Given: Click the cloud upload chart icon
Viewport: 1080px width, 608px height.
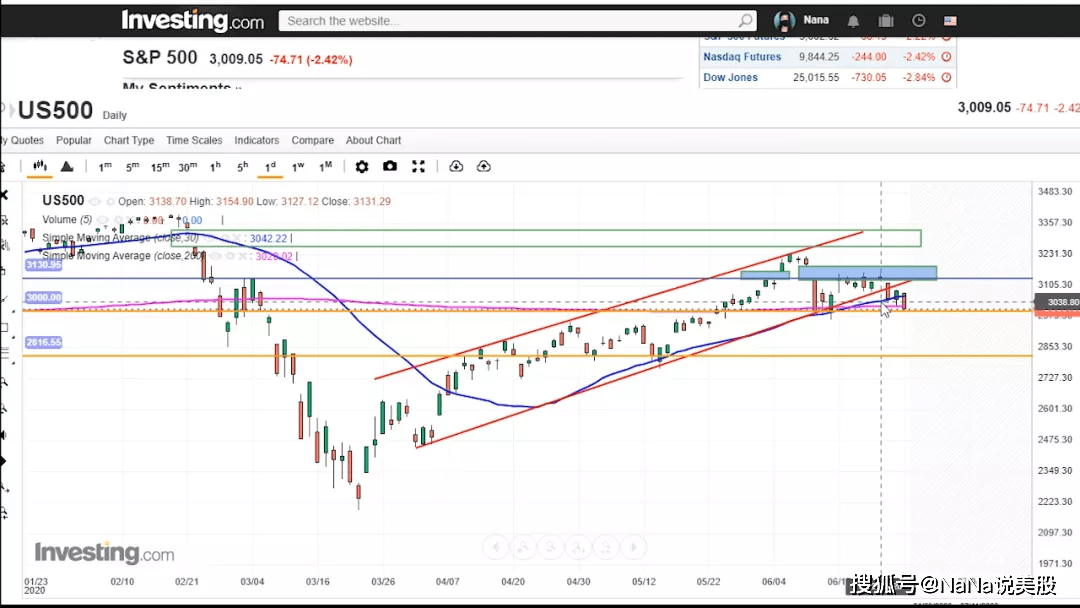Looking at the screenshot, I should pos(484,166).
